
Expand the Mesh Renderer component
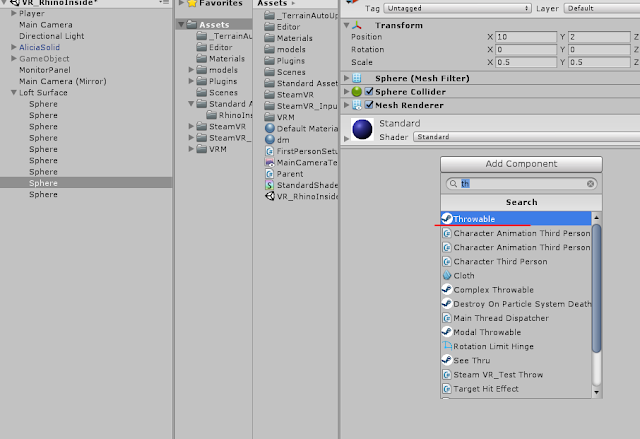point(346,105)
